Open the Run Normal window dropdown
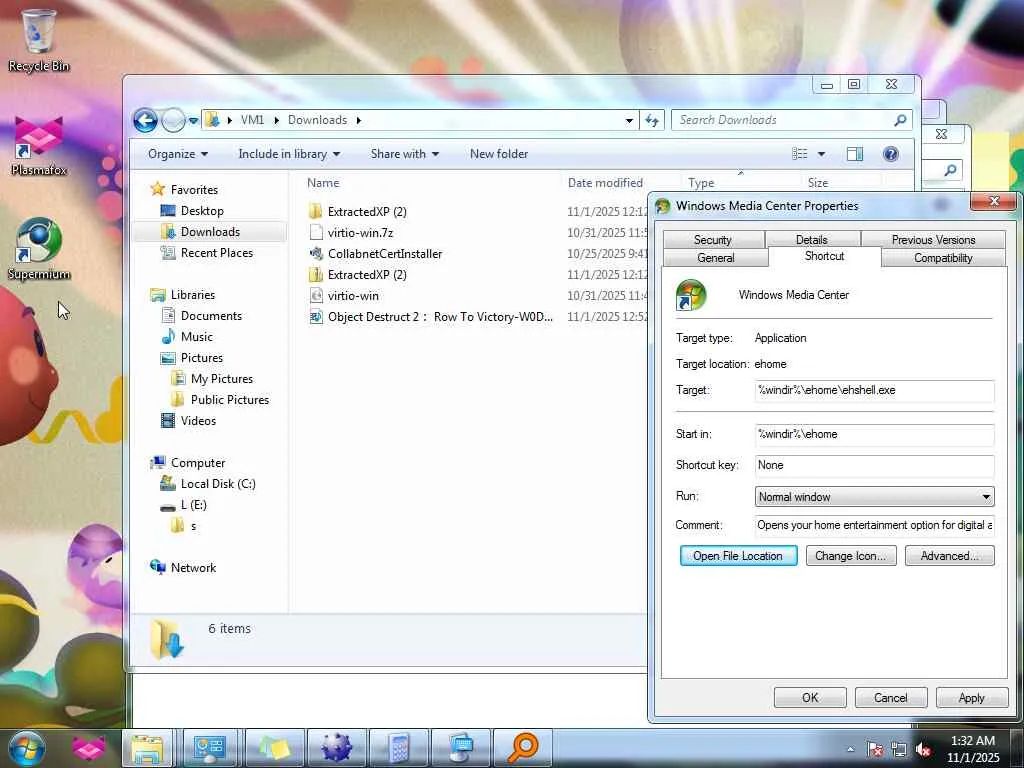The height and width of the screenshot is (768, 1024). (874, 497)
